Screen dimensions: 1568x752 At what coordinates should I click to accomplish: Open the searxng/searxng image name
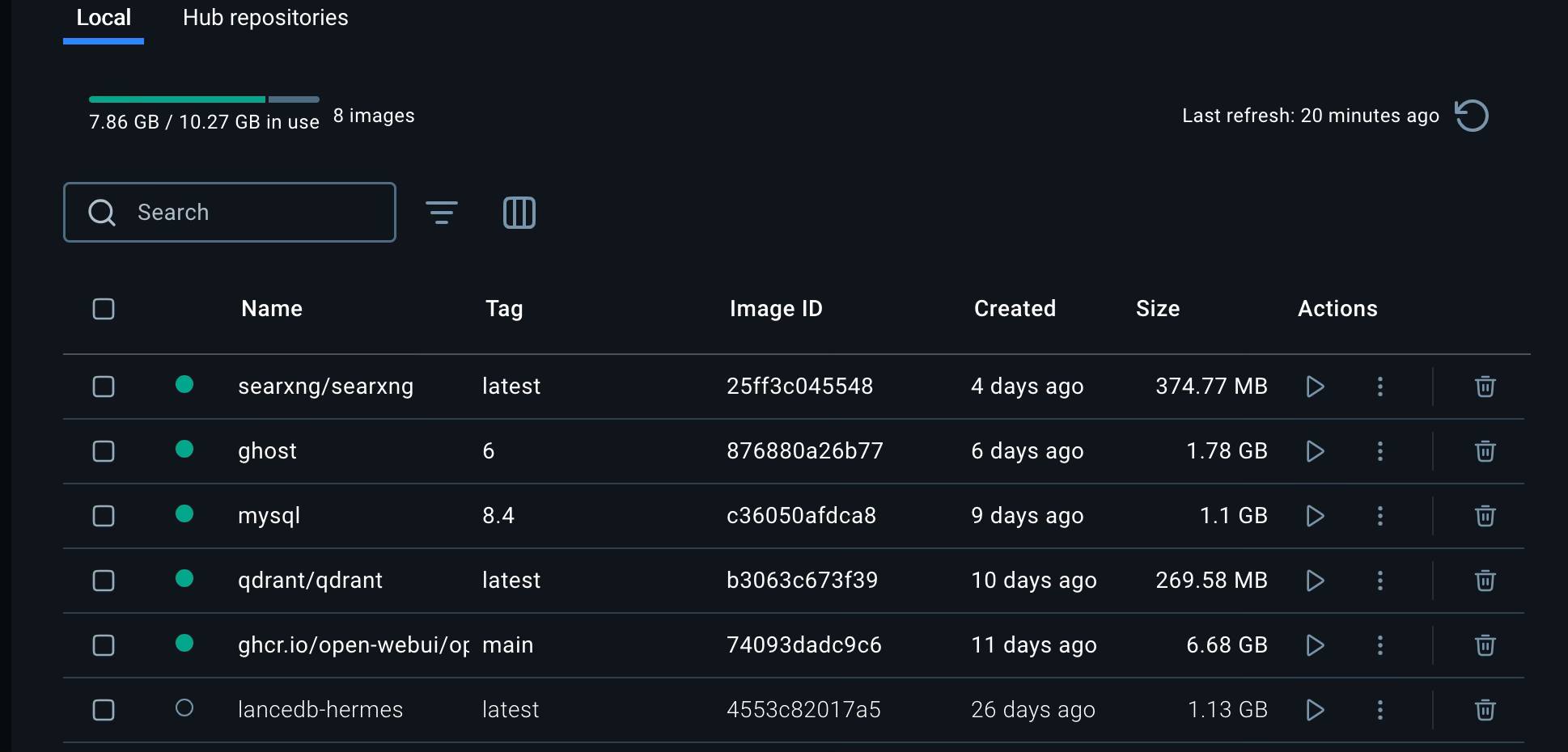click(325, 387)
